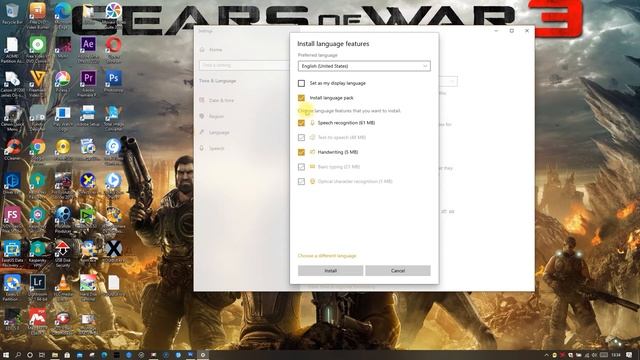Uncheck Speech recognition (61 MB)
640x360 pixels.
(301, 123)
